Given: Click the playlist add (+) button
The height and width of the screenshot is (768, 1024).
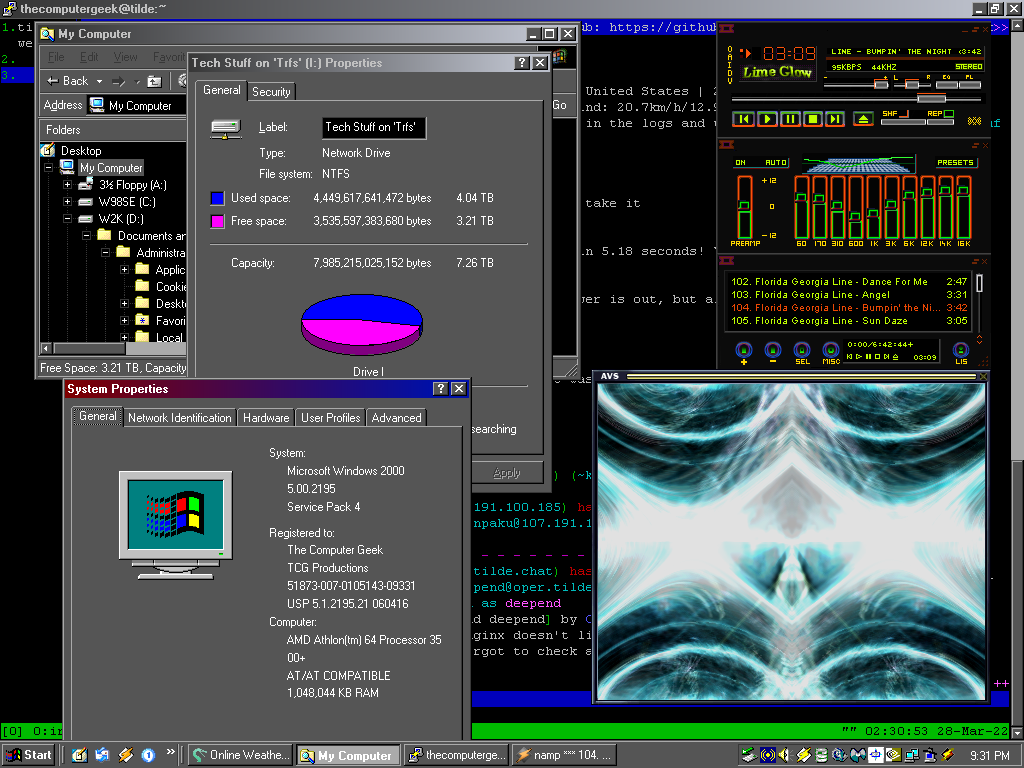Looking at the screenshot, I should point(743,351).
